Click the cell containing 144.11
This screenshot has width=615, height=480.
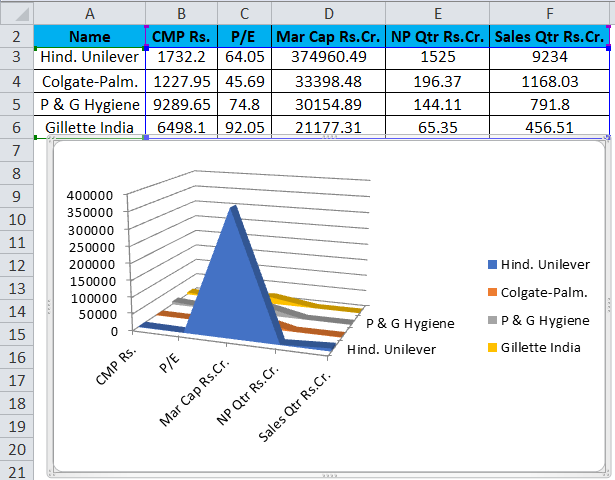[x=437, y=104]
